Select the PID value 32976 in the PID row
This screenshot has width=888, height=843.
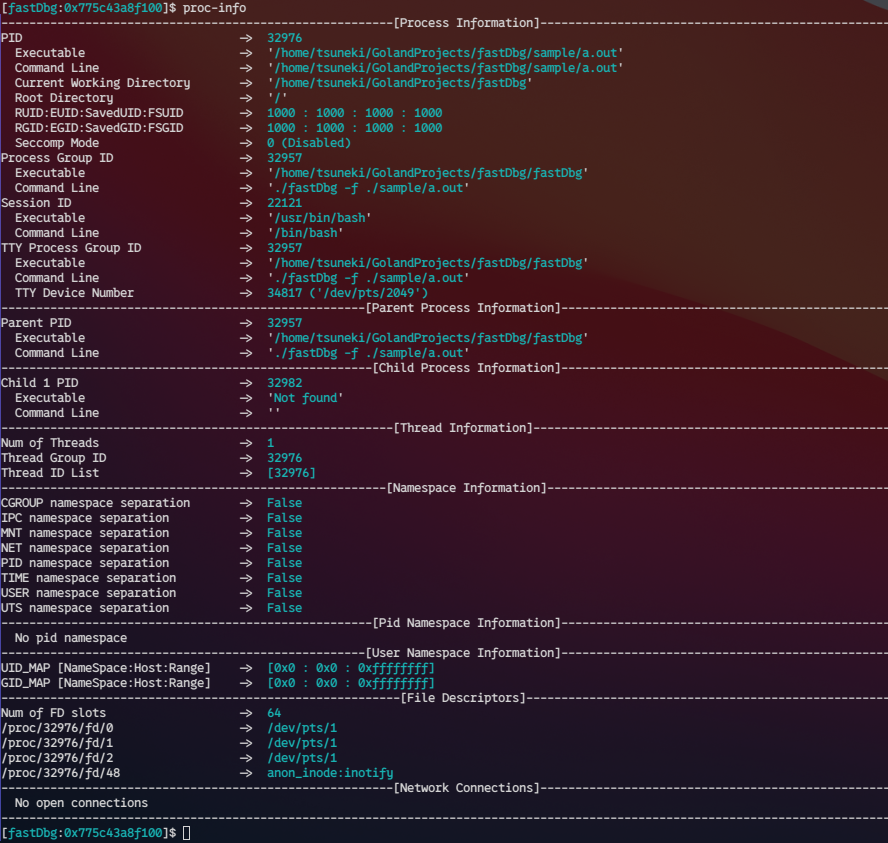coord(284,38)
